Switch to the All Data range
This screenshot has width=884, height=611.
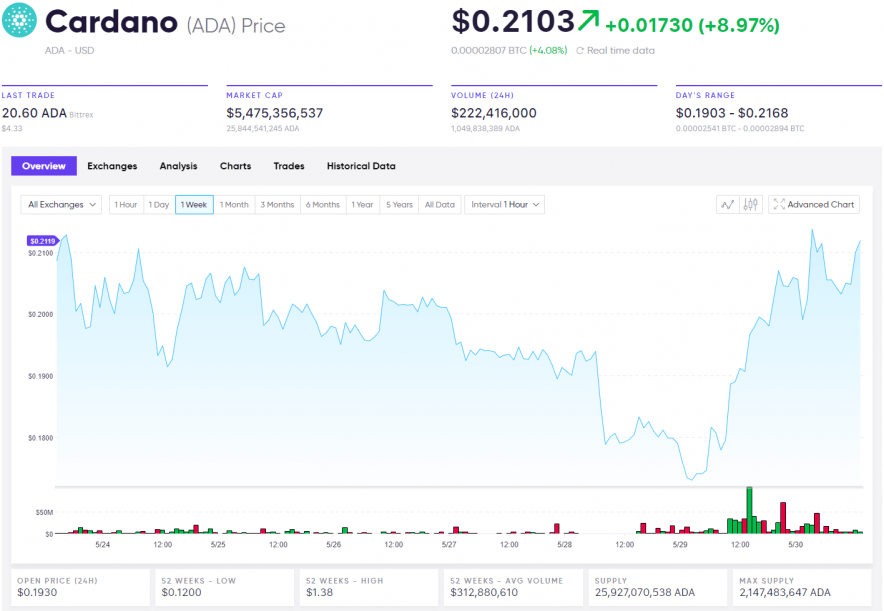pos(439,204)
